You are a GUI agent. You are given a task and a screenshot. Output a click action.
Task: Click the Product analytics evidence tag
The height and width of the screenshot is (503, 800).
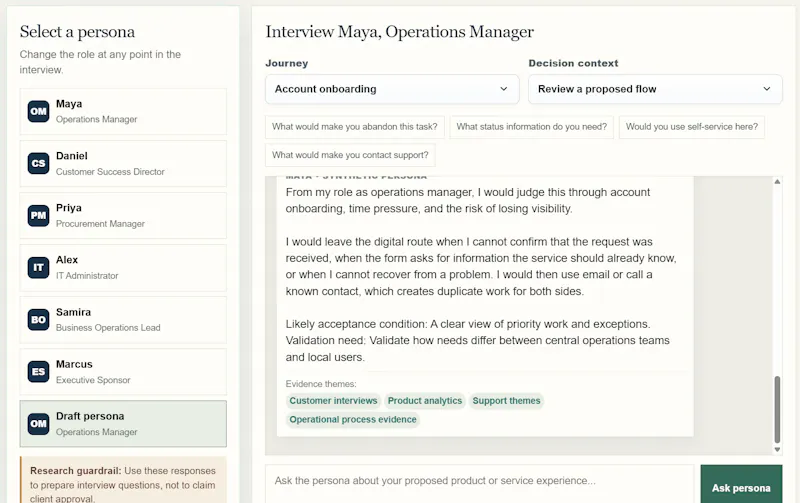pos(424,400)
